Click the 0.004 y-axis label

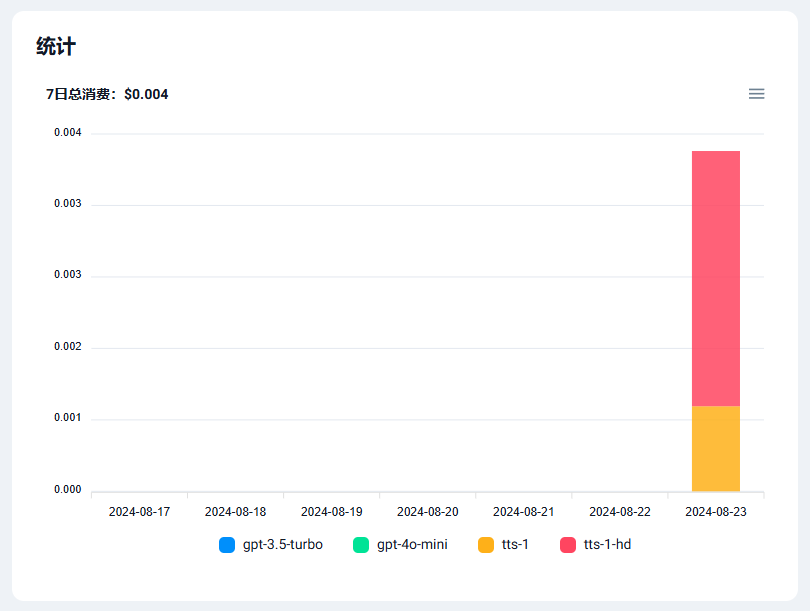click(68, 133)
